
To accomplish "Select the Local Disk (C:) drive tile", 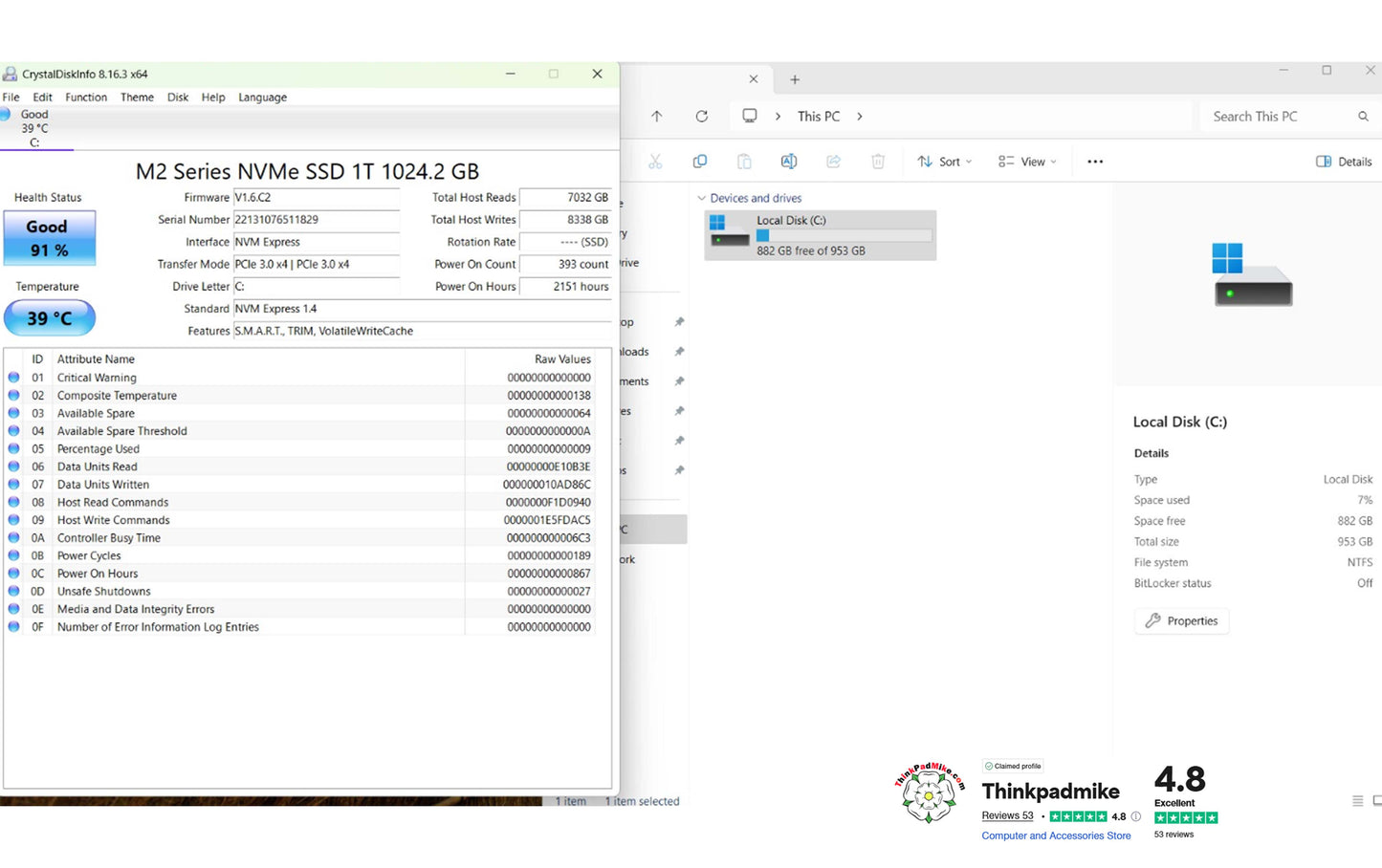I will (821, 235).
